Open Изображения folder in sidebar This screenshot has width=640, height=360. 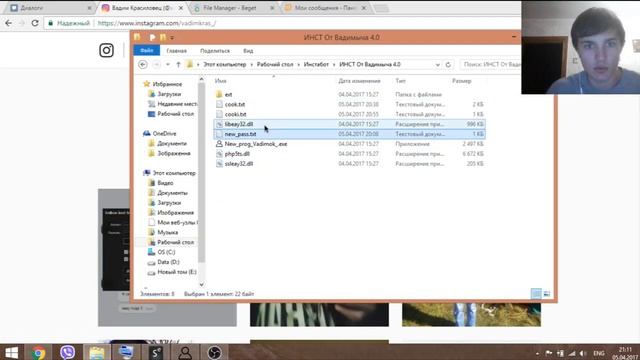(x=176, y=213)
